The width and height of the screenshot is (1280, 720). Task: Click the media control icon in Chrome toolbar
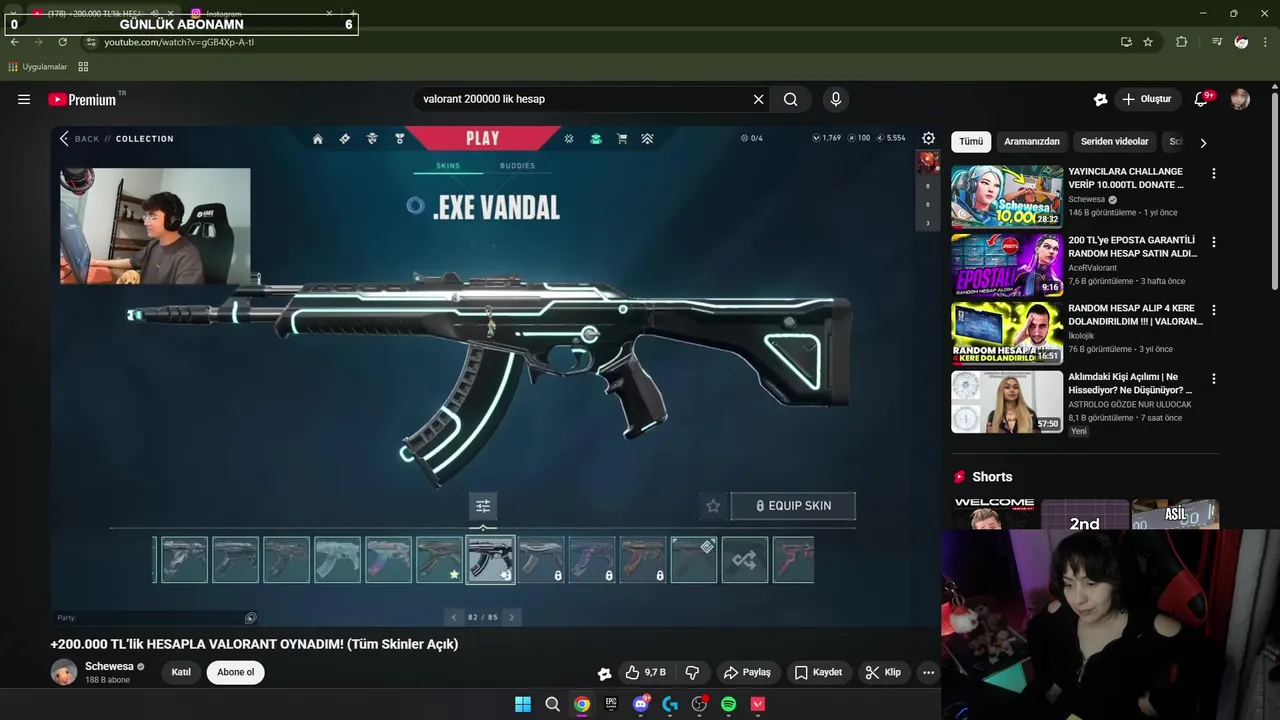1216,42
